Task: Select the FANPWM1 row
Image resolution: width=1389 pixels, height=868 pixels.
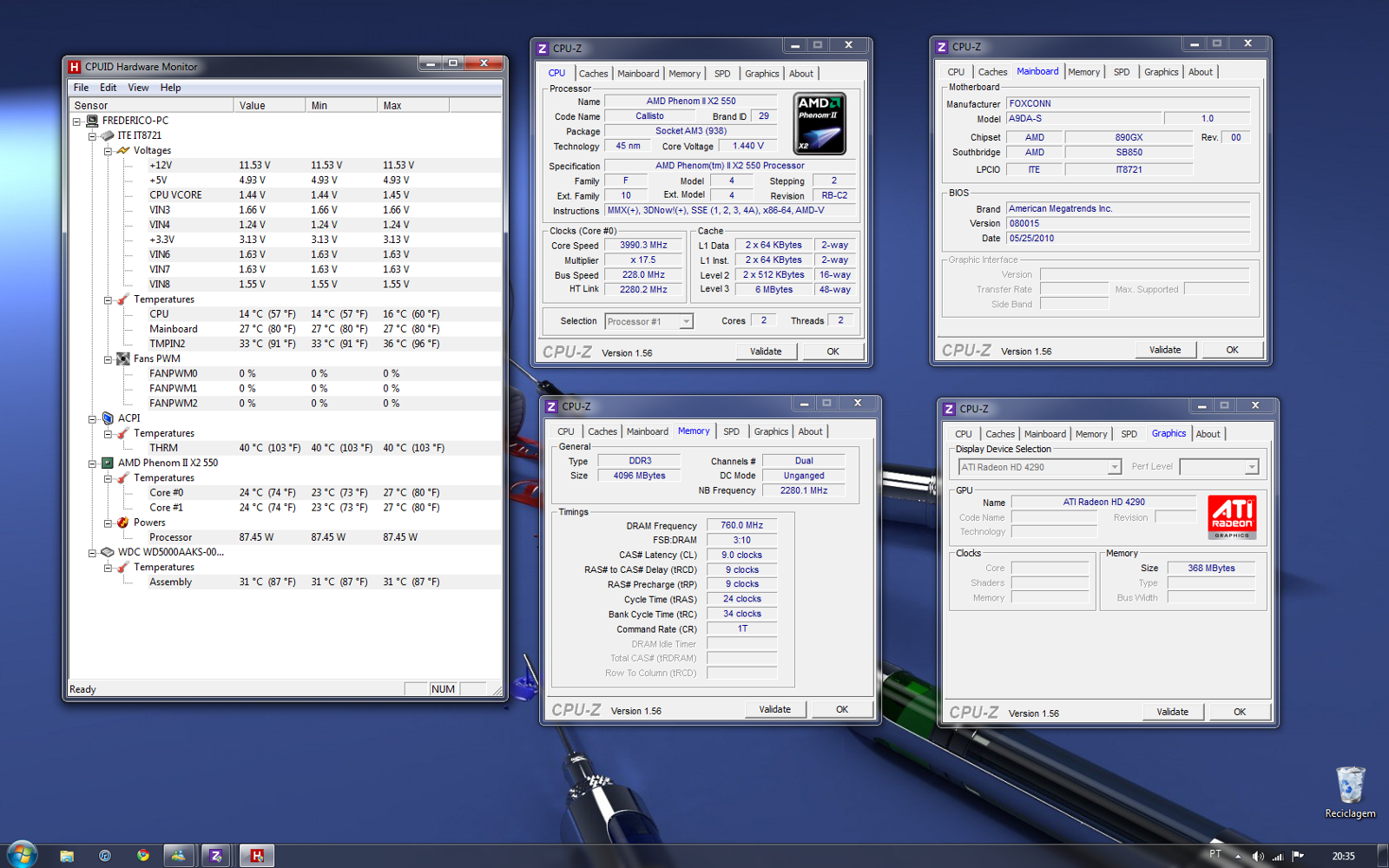Action: (x=285, y=389)
